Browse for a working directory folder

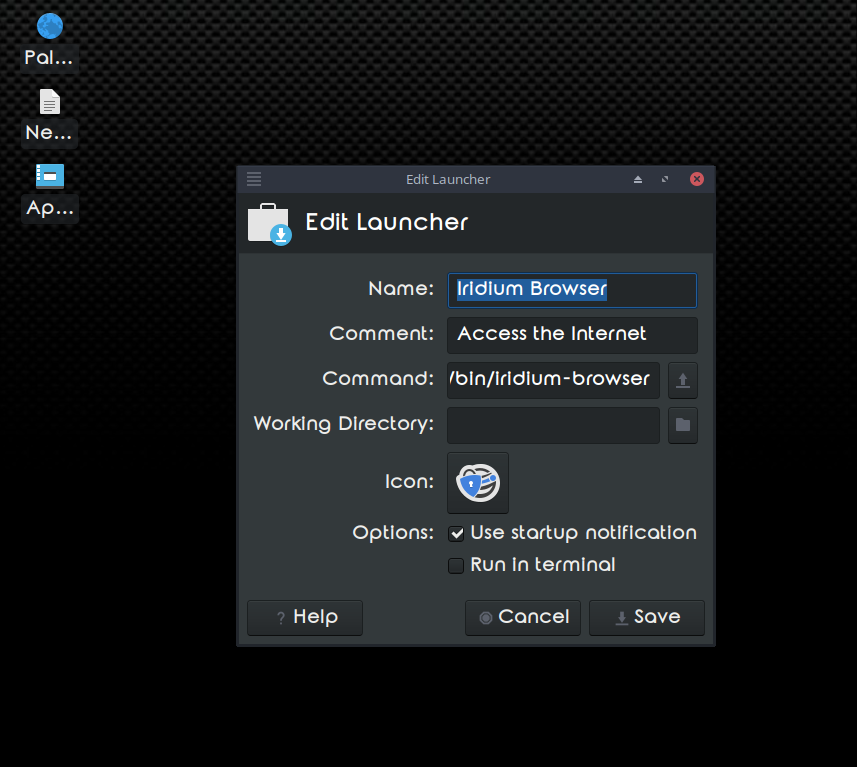coord(683,425)
